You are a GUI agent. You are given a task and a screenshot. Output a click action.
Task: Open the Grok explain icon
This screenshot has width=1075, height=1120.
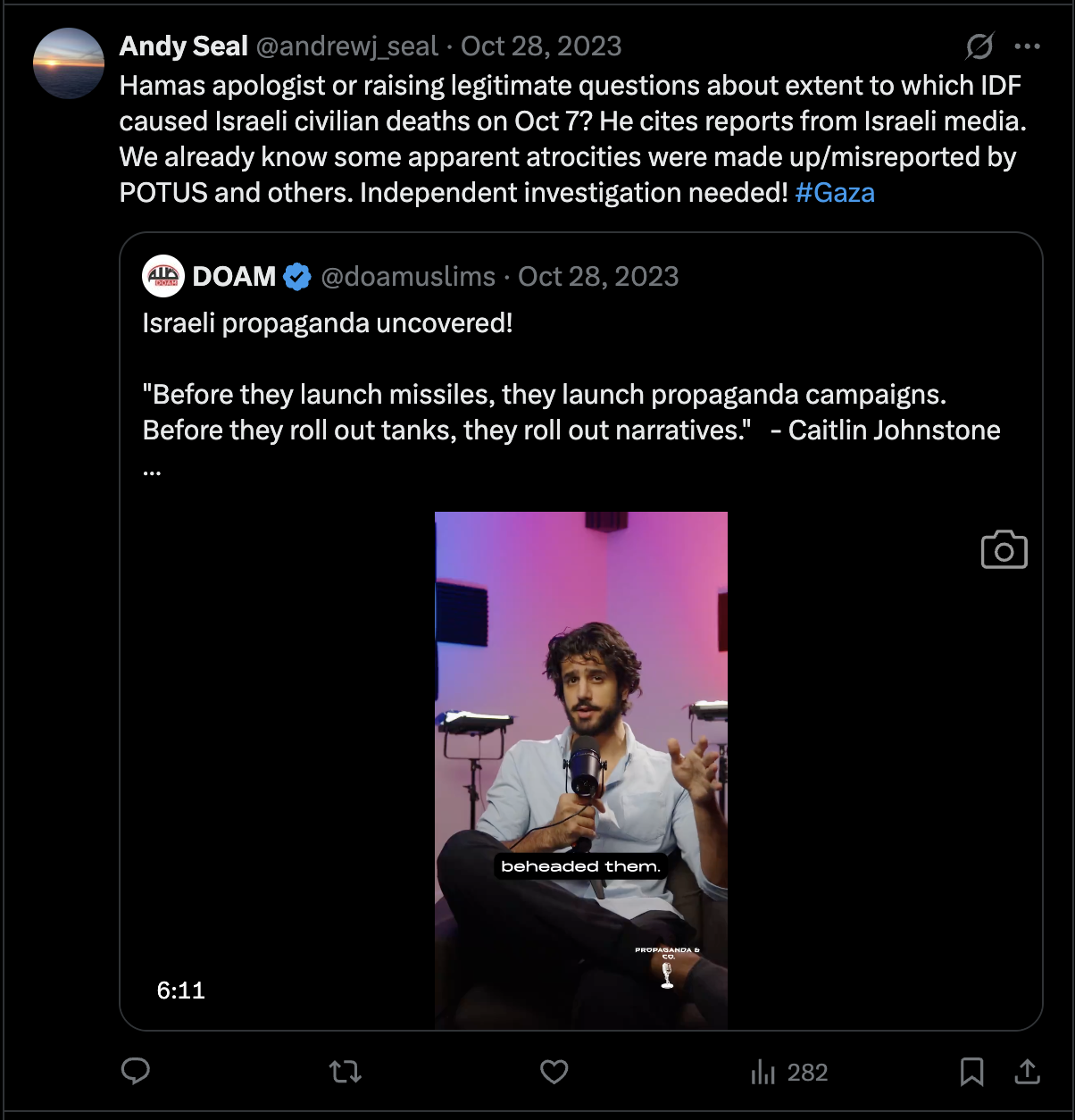pyautogui.click(x=979, y=46)
